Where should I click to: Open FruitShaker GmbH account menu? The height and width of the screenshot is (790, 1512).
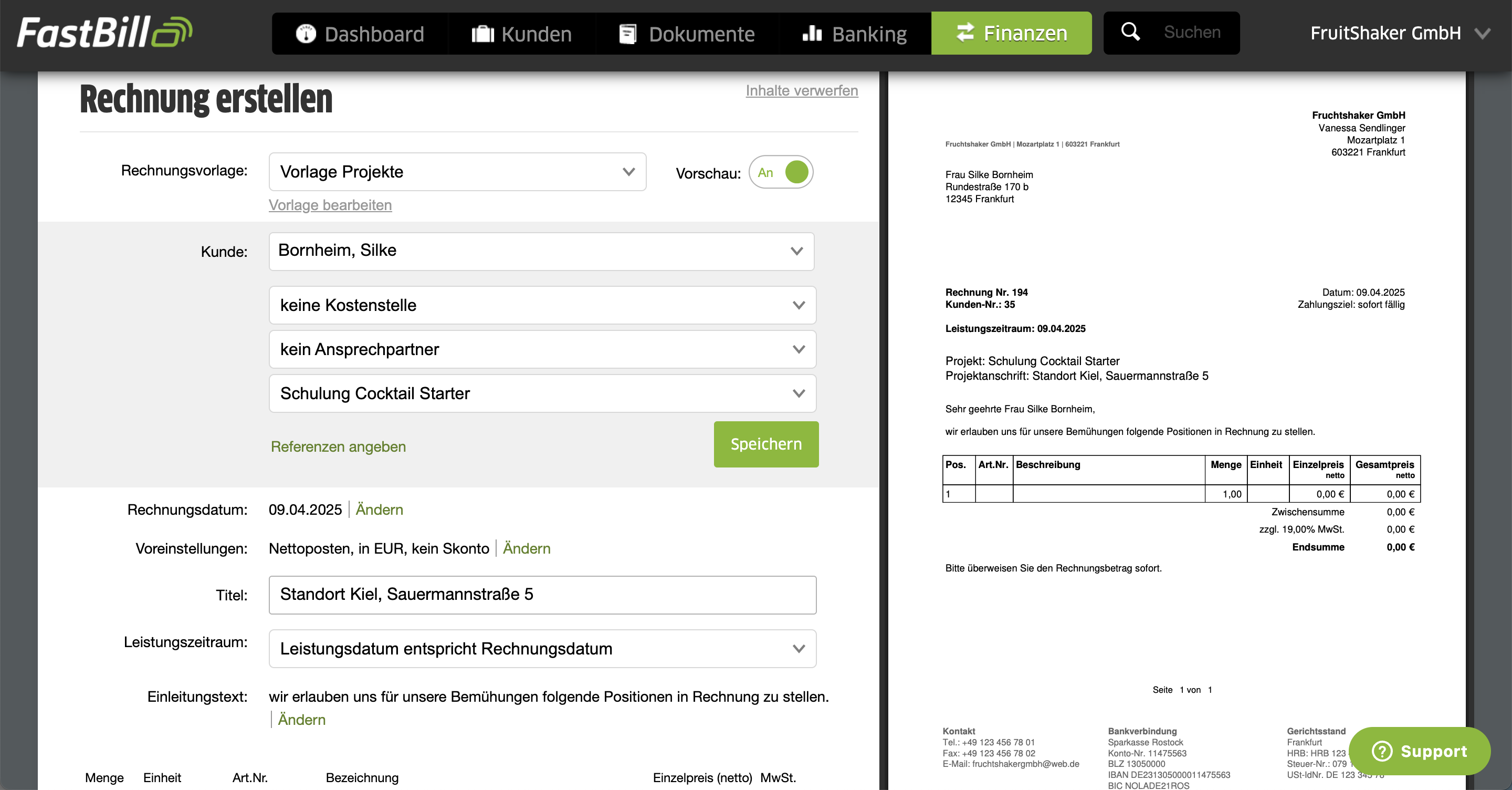(1400, 33)
